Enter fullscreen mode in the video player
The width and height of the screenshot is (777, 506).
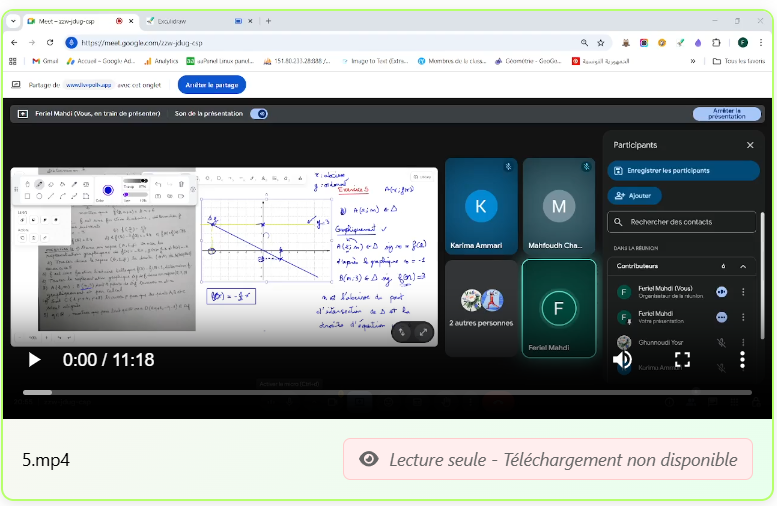682,359
